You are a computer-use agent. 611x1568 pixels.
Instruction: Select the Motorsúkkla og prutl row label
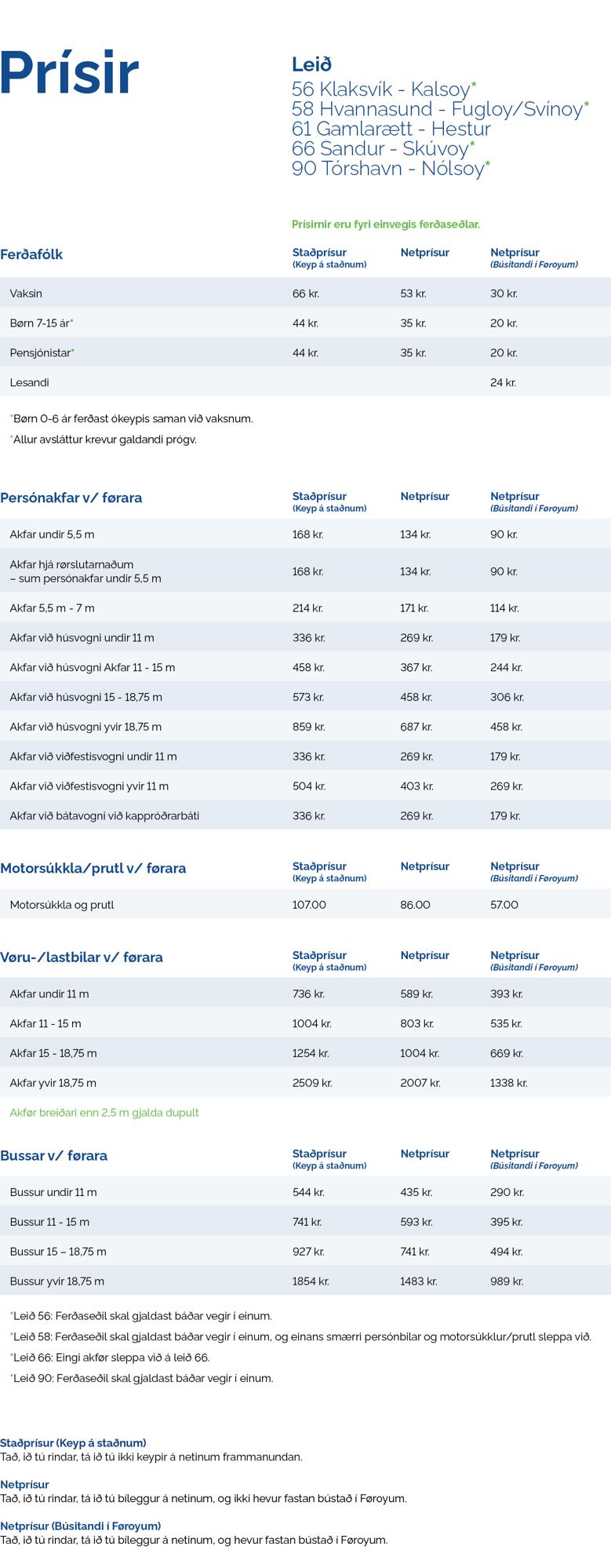[x=62, y=905]
